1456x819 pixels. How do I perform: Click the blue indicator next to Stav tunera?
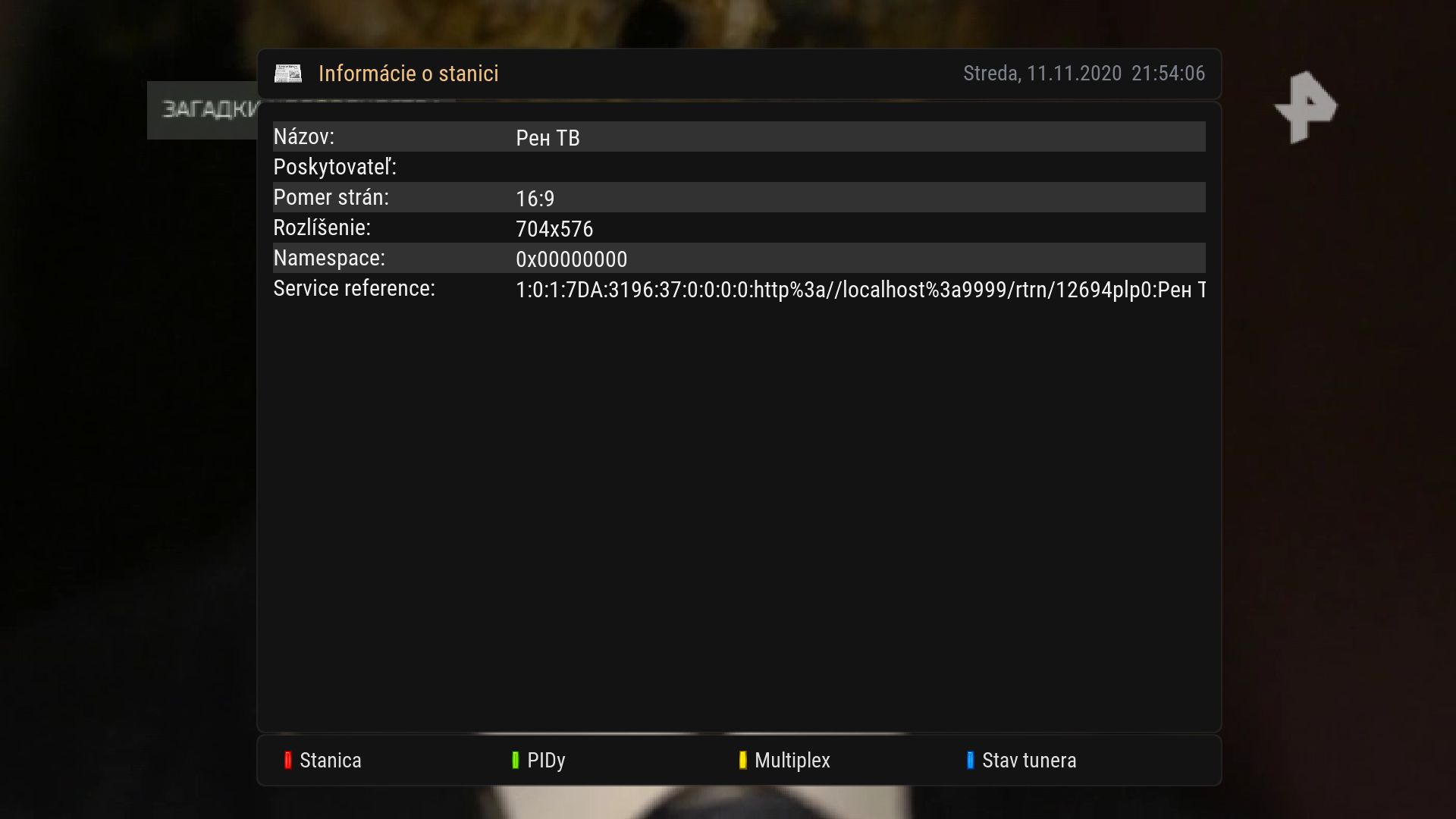tap(970, 760)
